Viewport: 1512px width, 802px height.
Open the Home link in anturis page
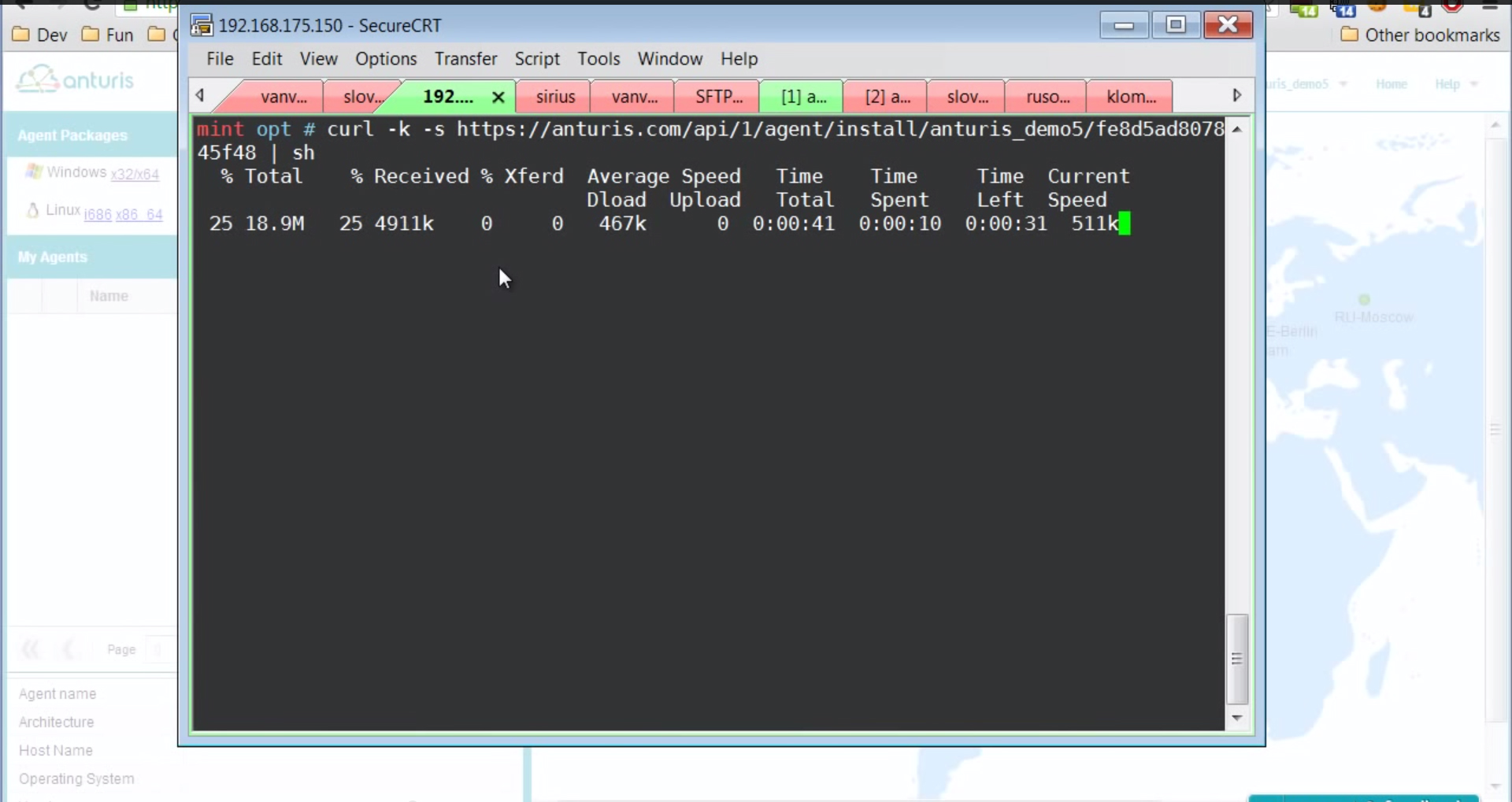point(1392,84)
